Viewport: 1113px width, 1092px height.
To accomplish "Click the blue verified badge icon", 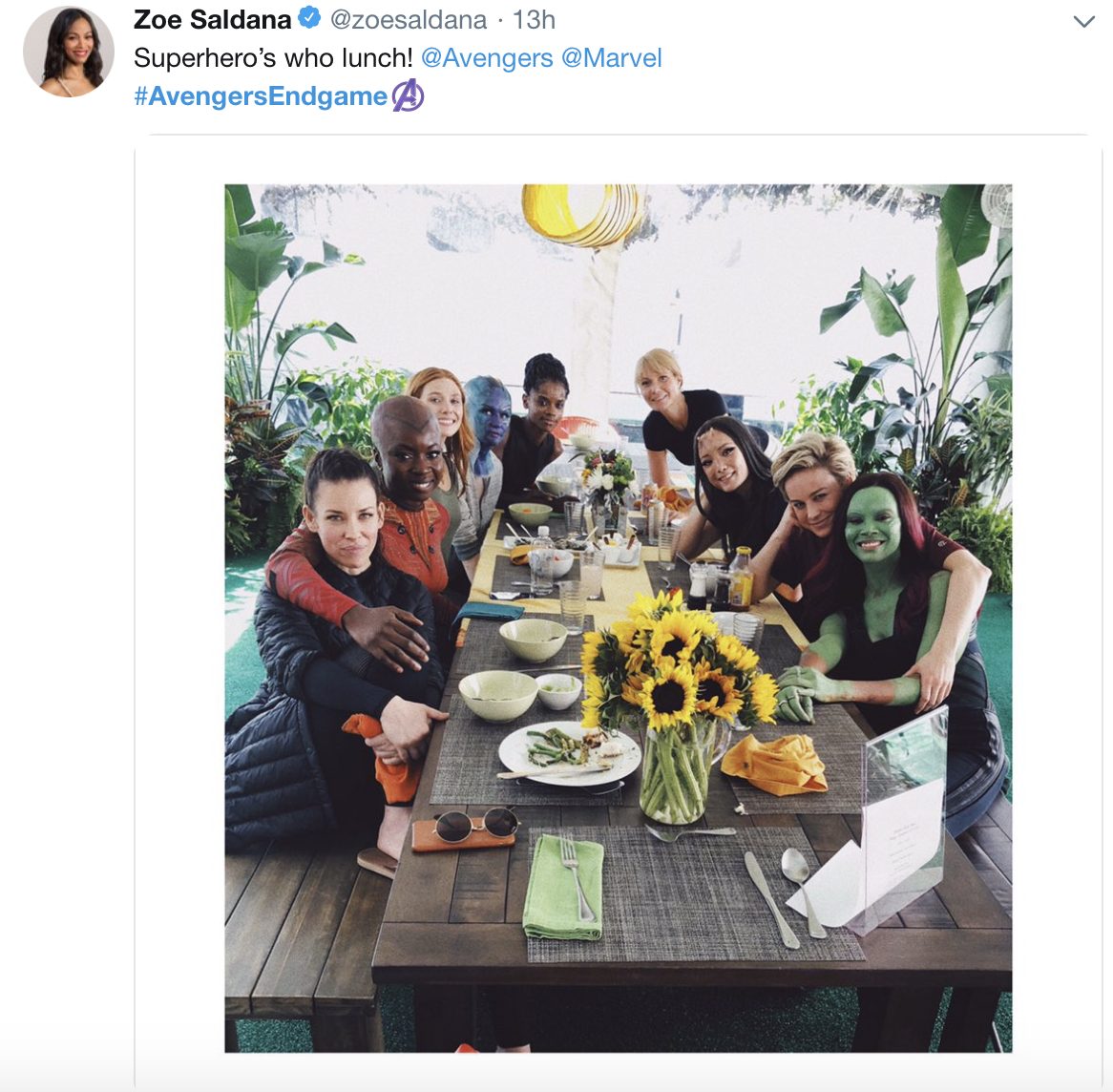I will [309, 18].
